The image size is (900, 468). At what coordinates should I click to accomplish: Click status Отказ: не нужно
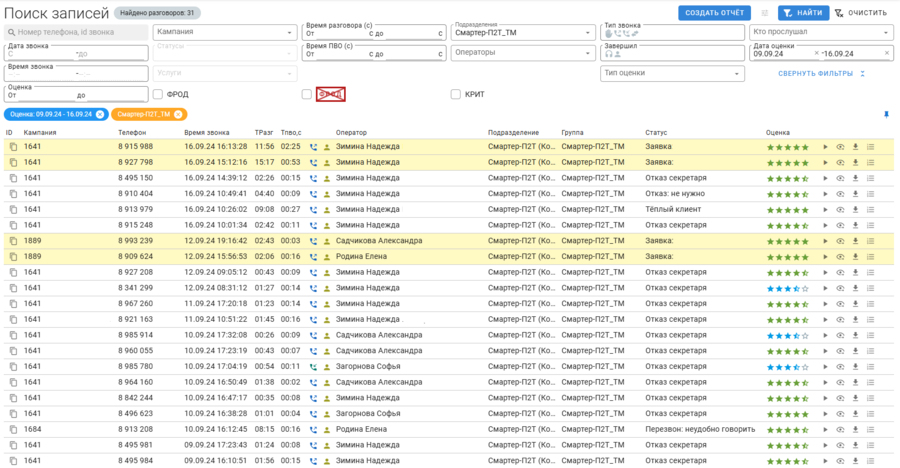pyautogui.click(x=674, y=194)
